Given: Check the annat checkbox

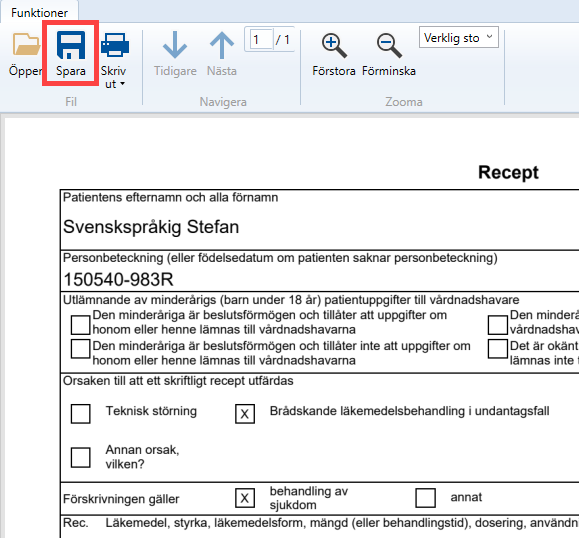Looking at the screenshot, I should 425,498.
